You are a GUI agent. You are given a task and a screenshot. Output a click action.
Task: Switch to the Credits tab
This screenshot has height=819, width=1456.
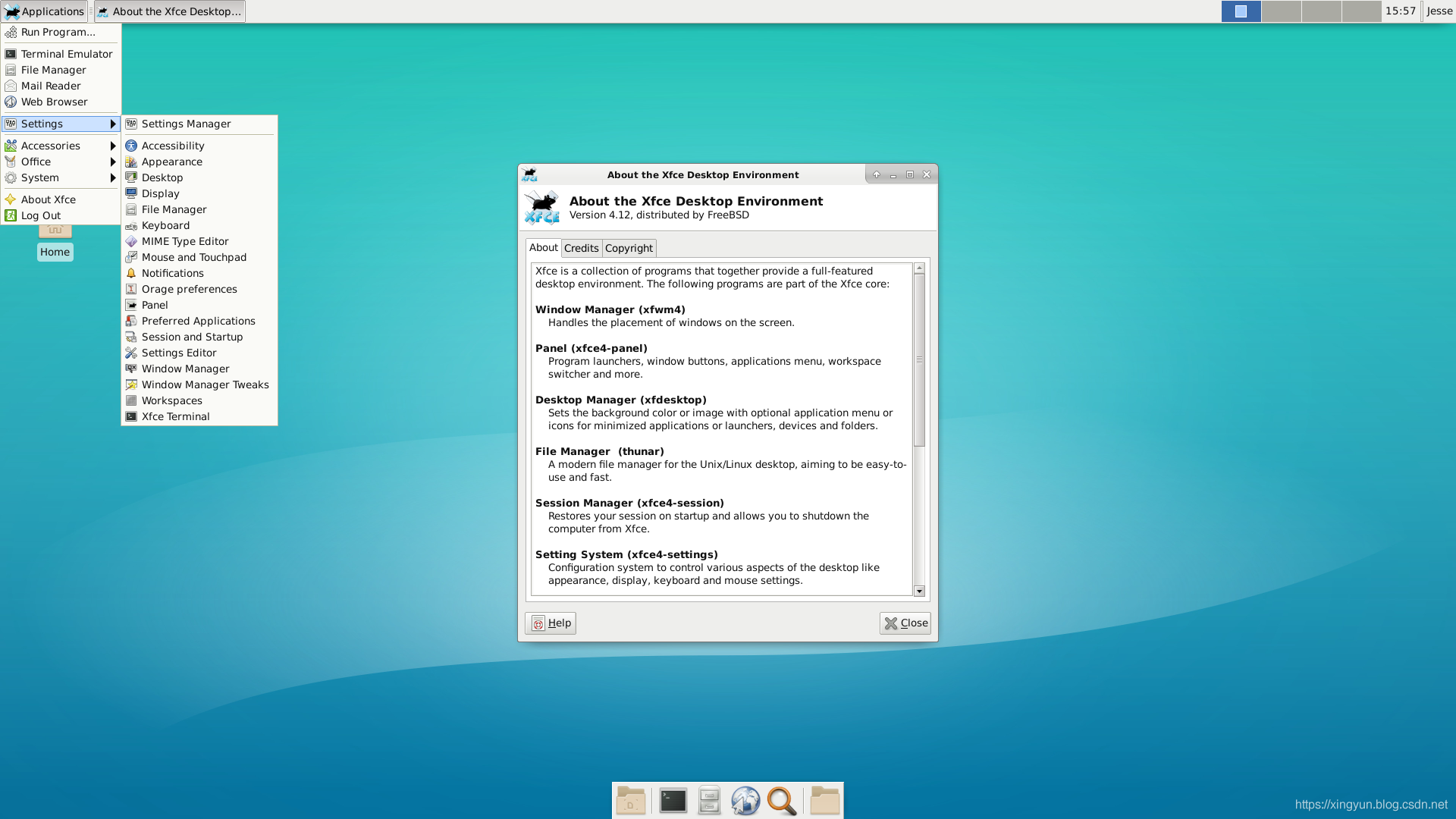point(582,248)
